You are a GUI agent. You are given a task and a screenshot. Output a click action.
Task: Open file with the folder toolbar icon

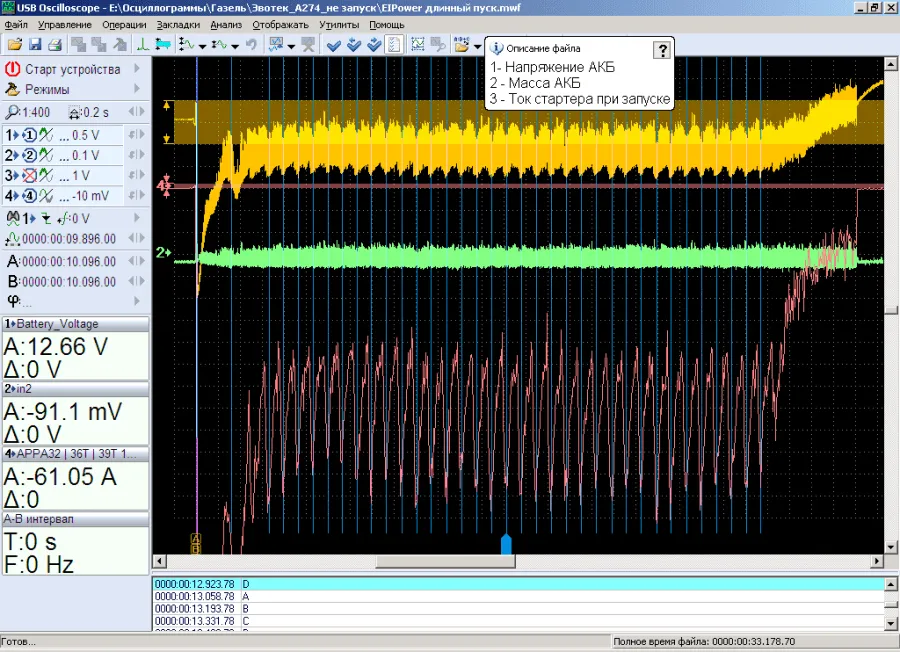coord(15,45)
